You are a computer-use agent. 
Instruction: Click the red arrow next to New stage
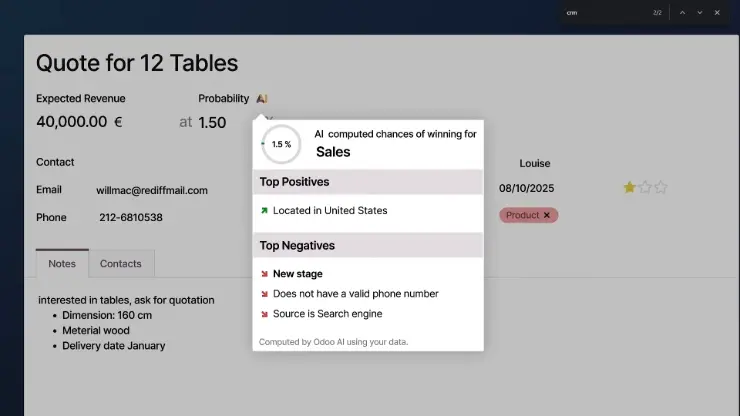(x=264, y=274)
